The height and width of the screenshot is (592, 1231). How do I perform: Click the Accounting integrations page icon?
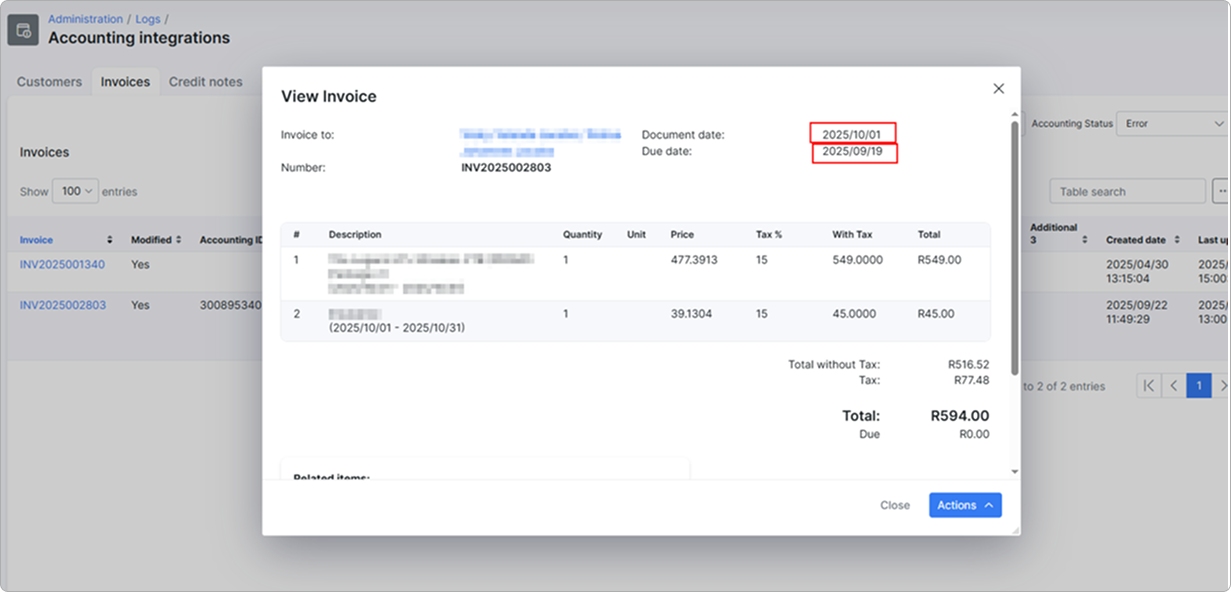[23, 30]
